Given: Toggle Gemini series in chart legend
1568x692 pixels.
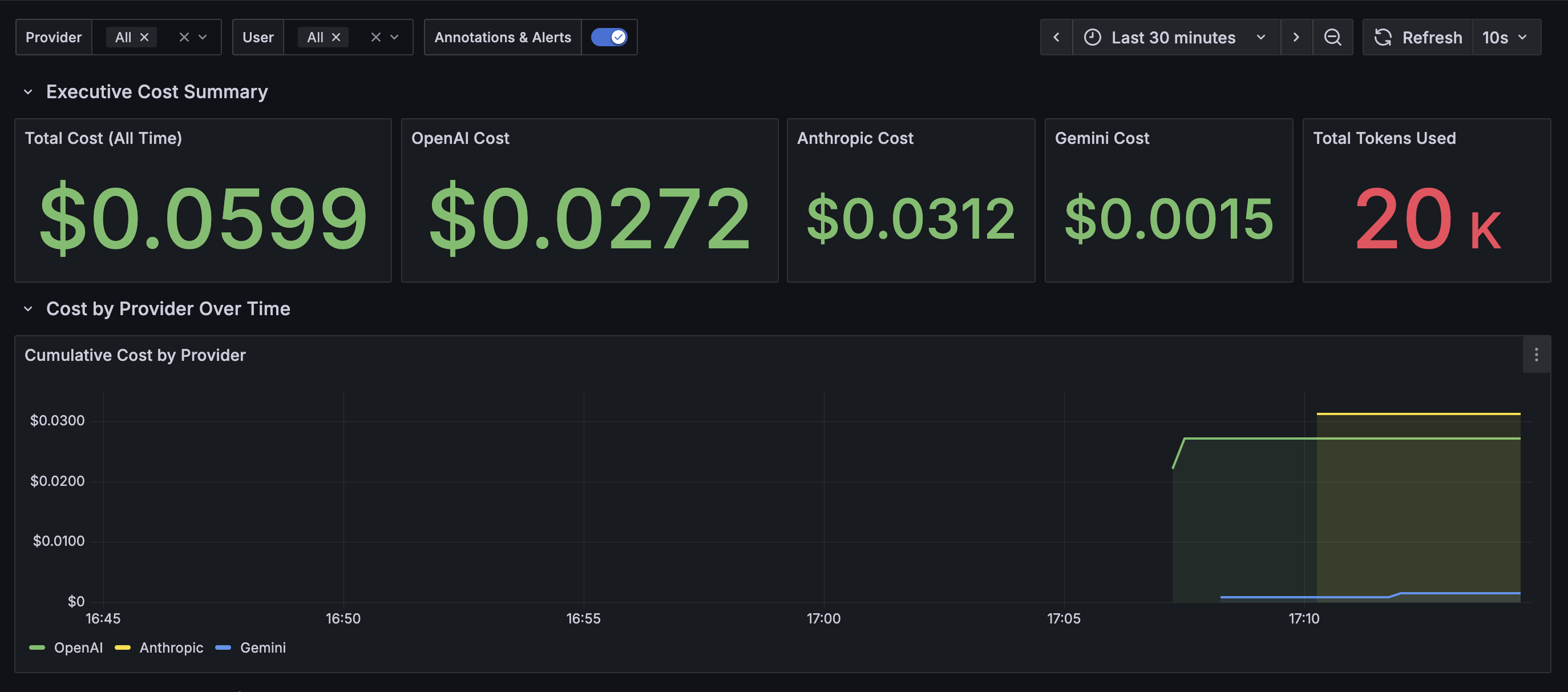Looking at the screenshot, I should point(262,647).
